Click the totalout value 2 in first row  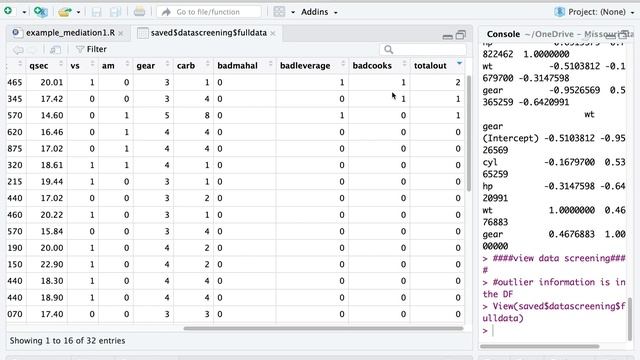[x=458, y=82]
